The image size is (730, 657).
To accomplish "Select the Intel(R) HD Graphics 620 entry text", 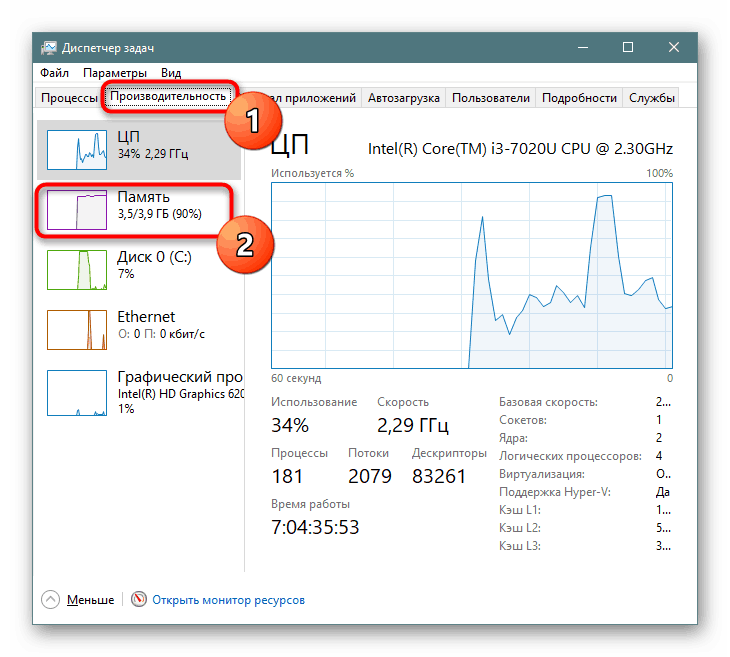I will click(x=181, y=394).
